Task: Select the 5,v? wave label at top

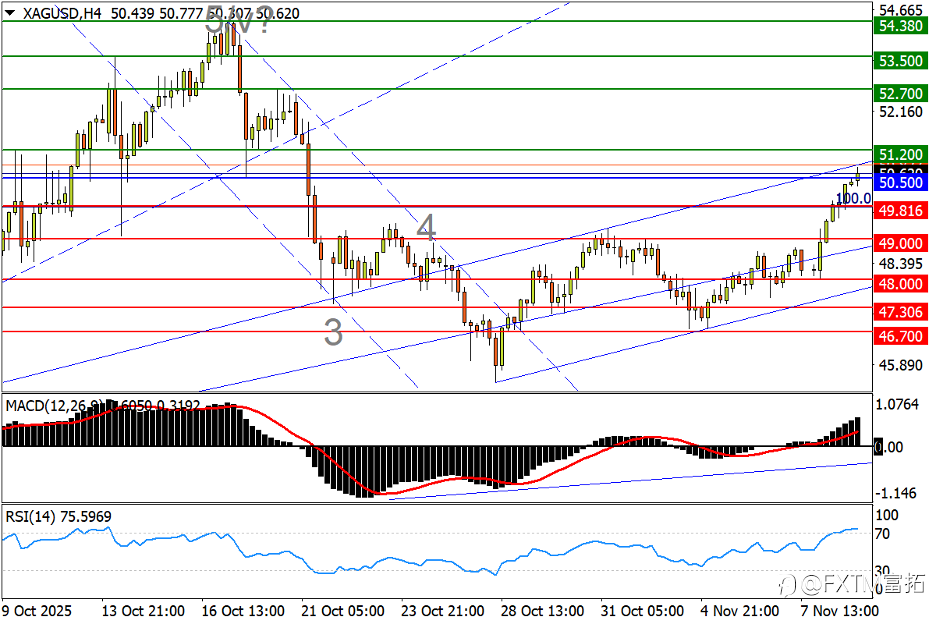Action: point(239,20)
